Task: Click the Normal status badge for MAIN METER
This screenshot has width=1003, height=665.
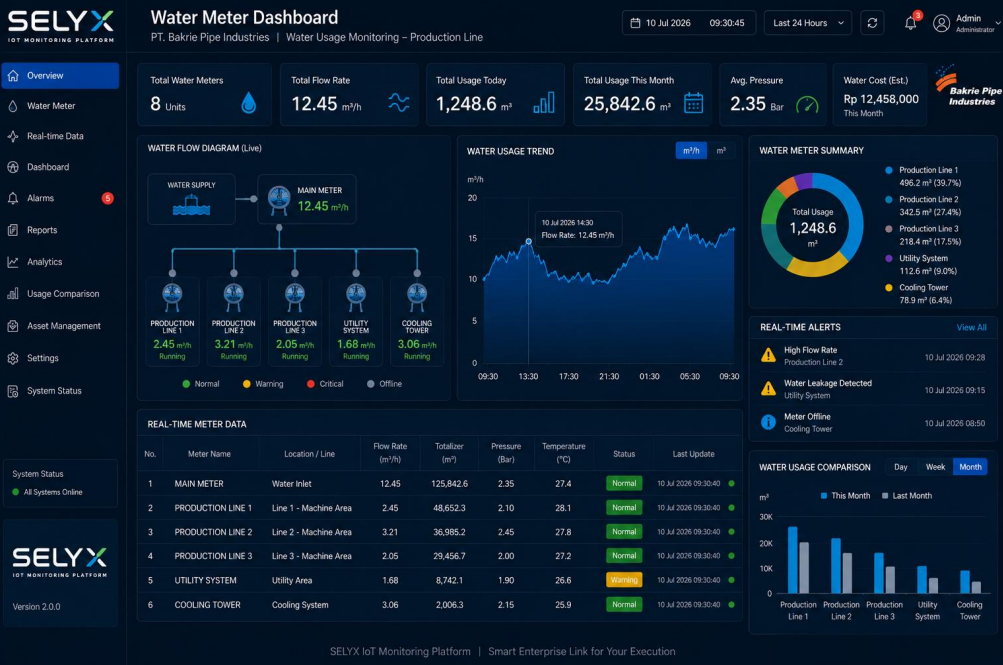Action: click(624, 483)
